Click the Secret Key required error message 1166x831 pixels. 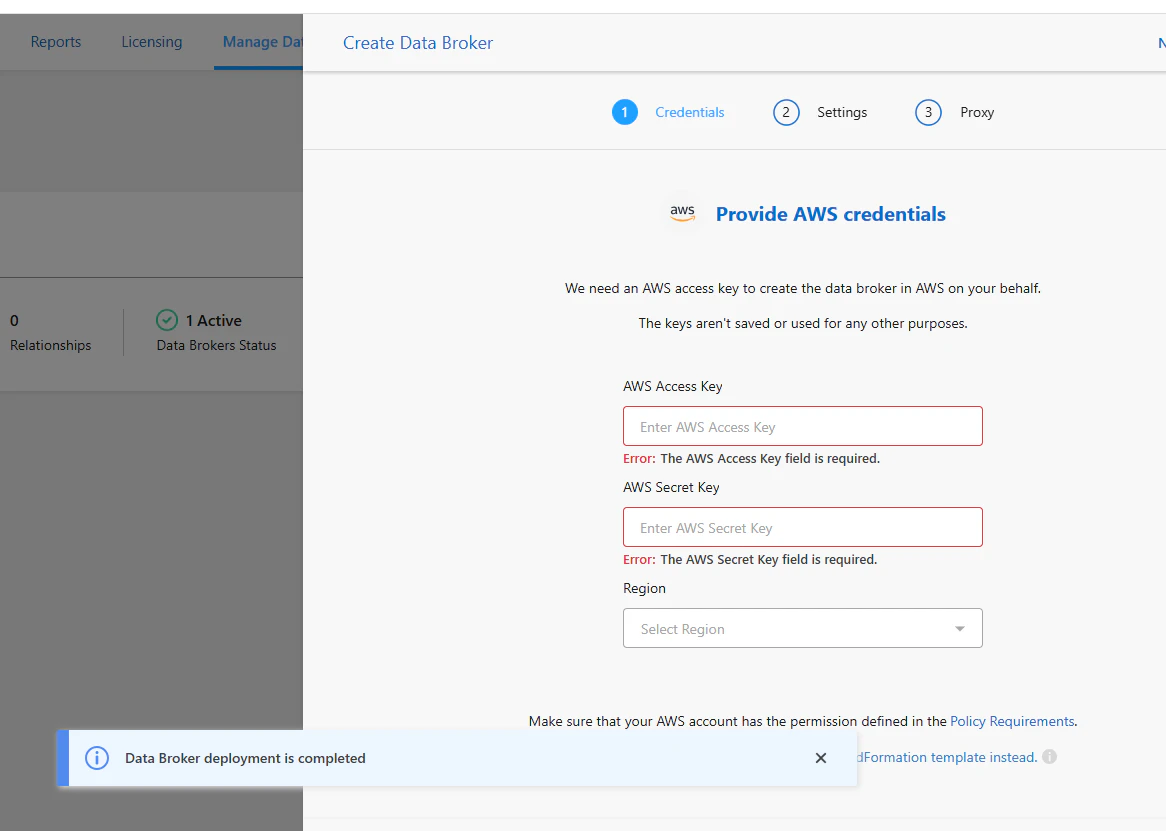click(750, 560)
